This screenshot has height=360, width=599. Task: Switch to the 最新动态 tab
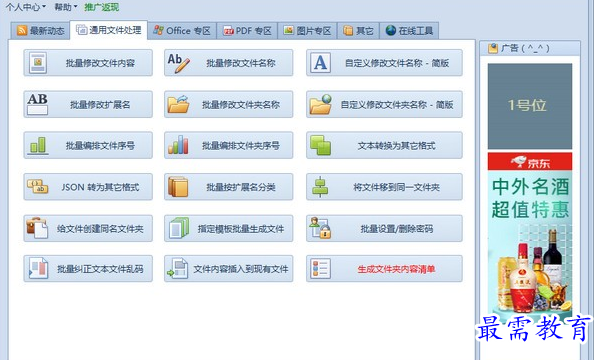coord(40,31)
